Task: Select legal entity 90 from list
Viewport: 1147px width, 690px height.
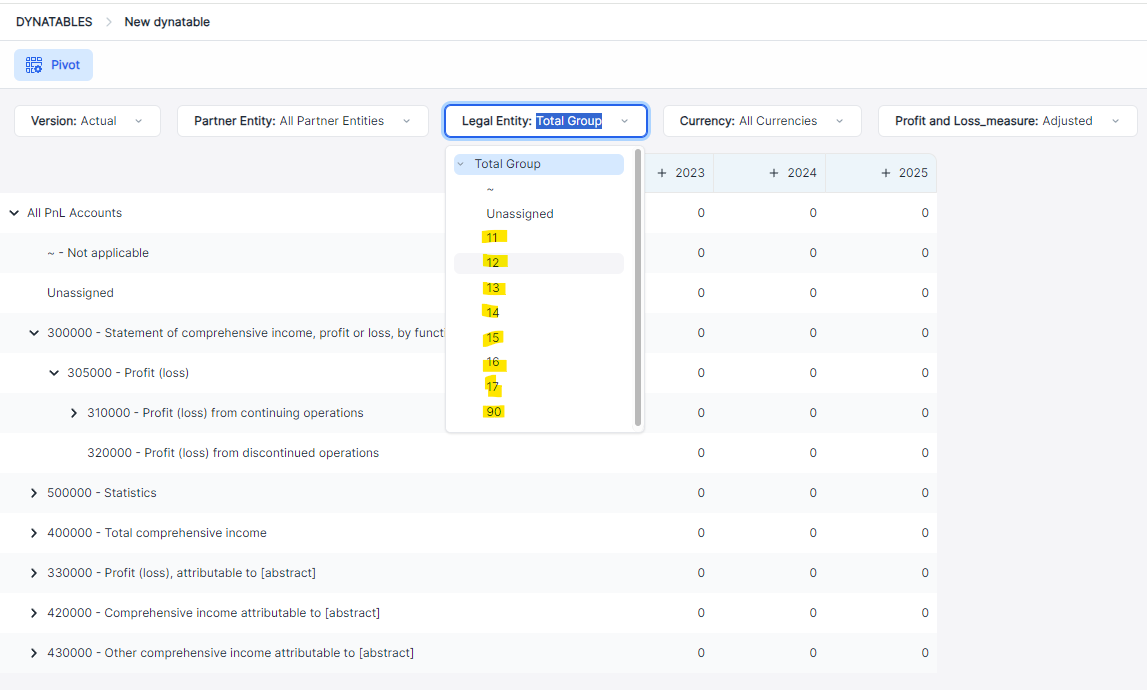Action: point(494,412)
